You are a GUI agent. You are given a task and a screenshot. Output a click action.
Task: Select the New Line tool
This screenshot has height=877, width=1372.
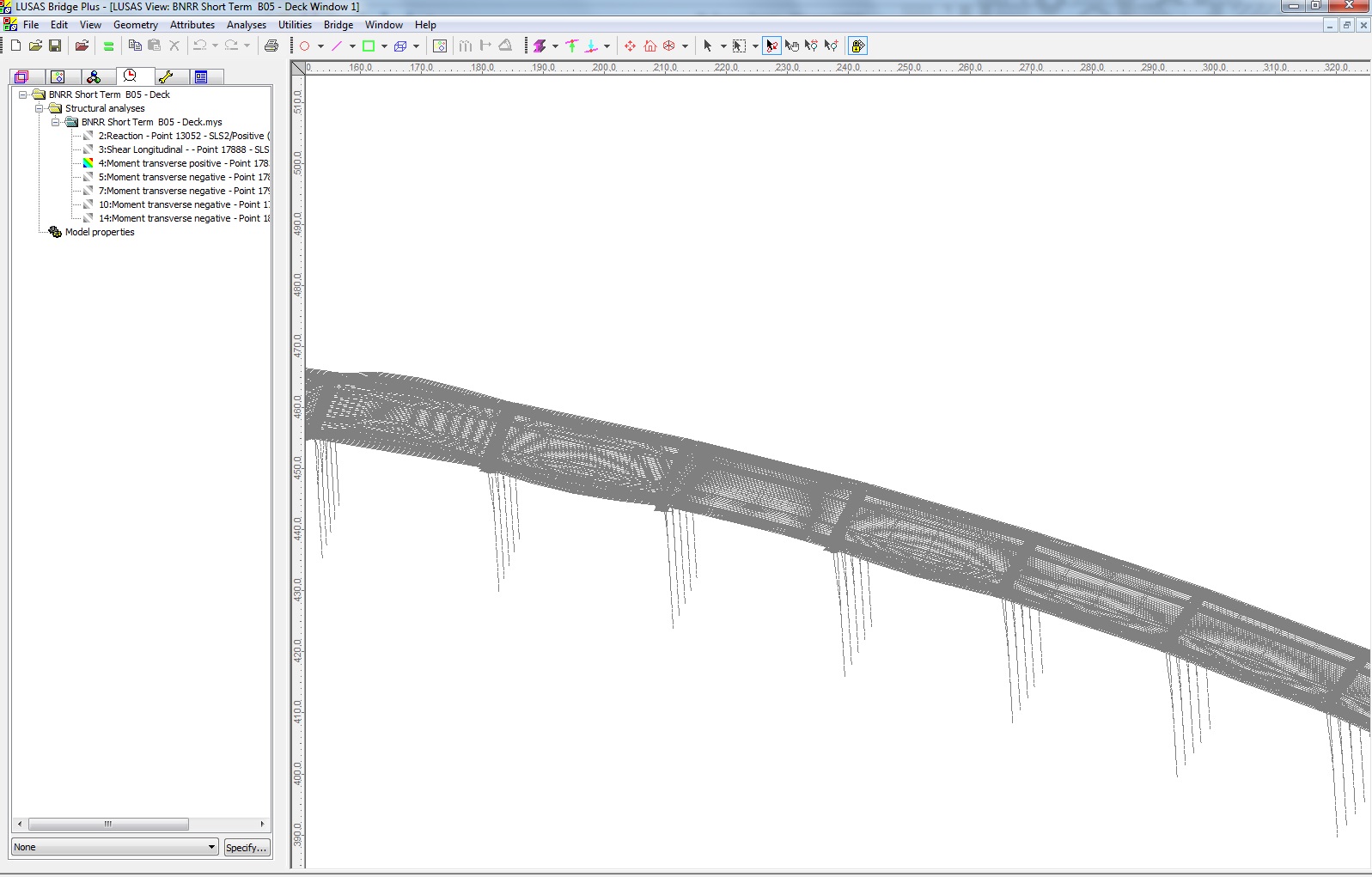(337, 46)
